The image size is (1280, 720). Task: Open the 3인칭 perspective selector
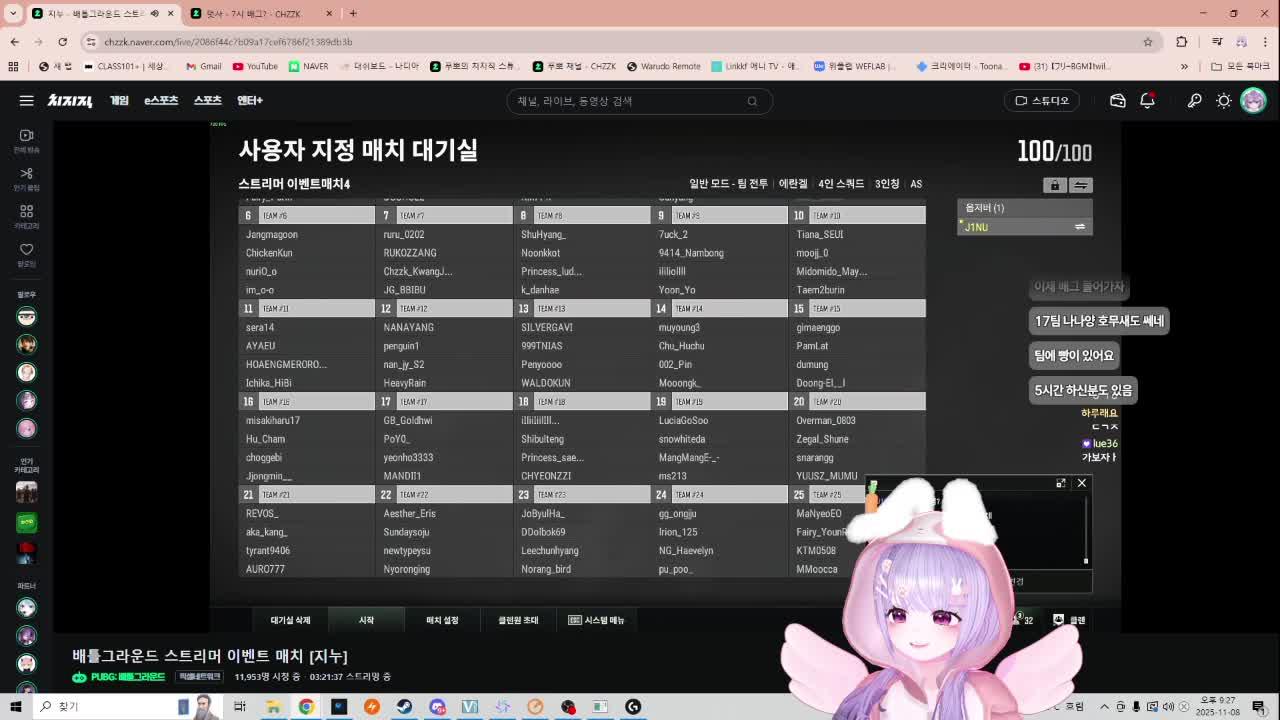coord(885,184)
